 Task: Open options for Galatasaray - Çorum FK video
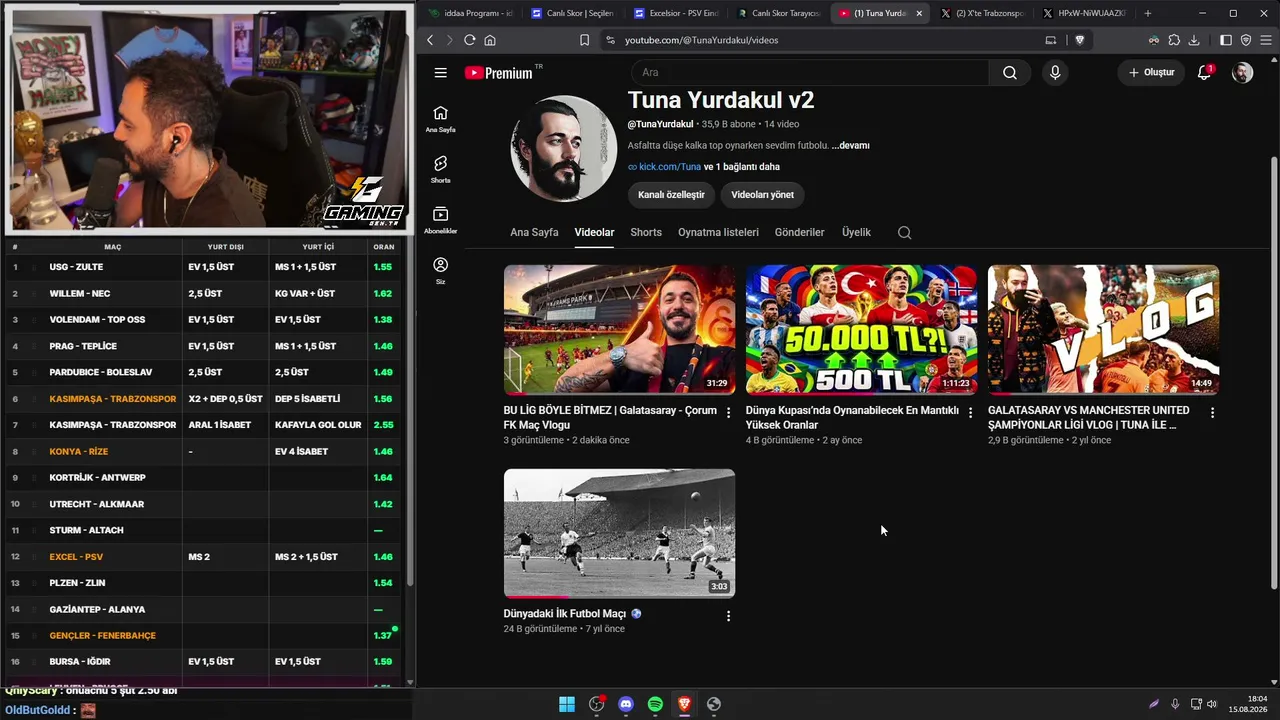[728, 412]
